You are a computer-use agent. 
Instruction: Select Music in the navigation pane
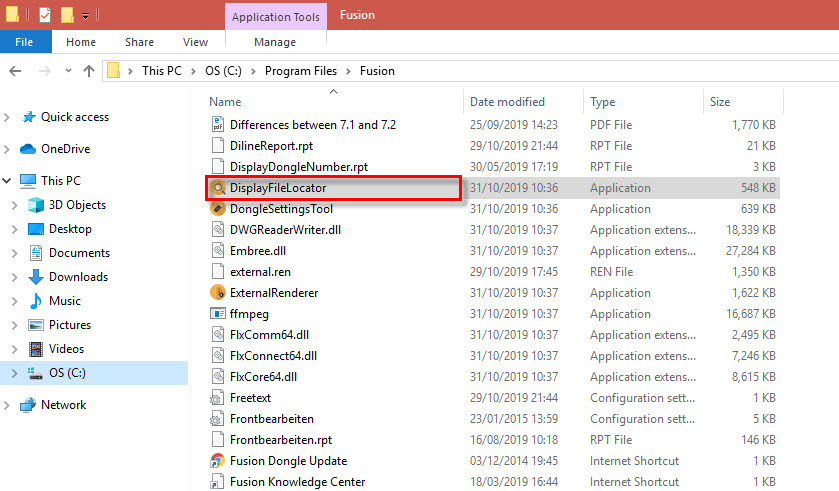[65, 301]
